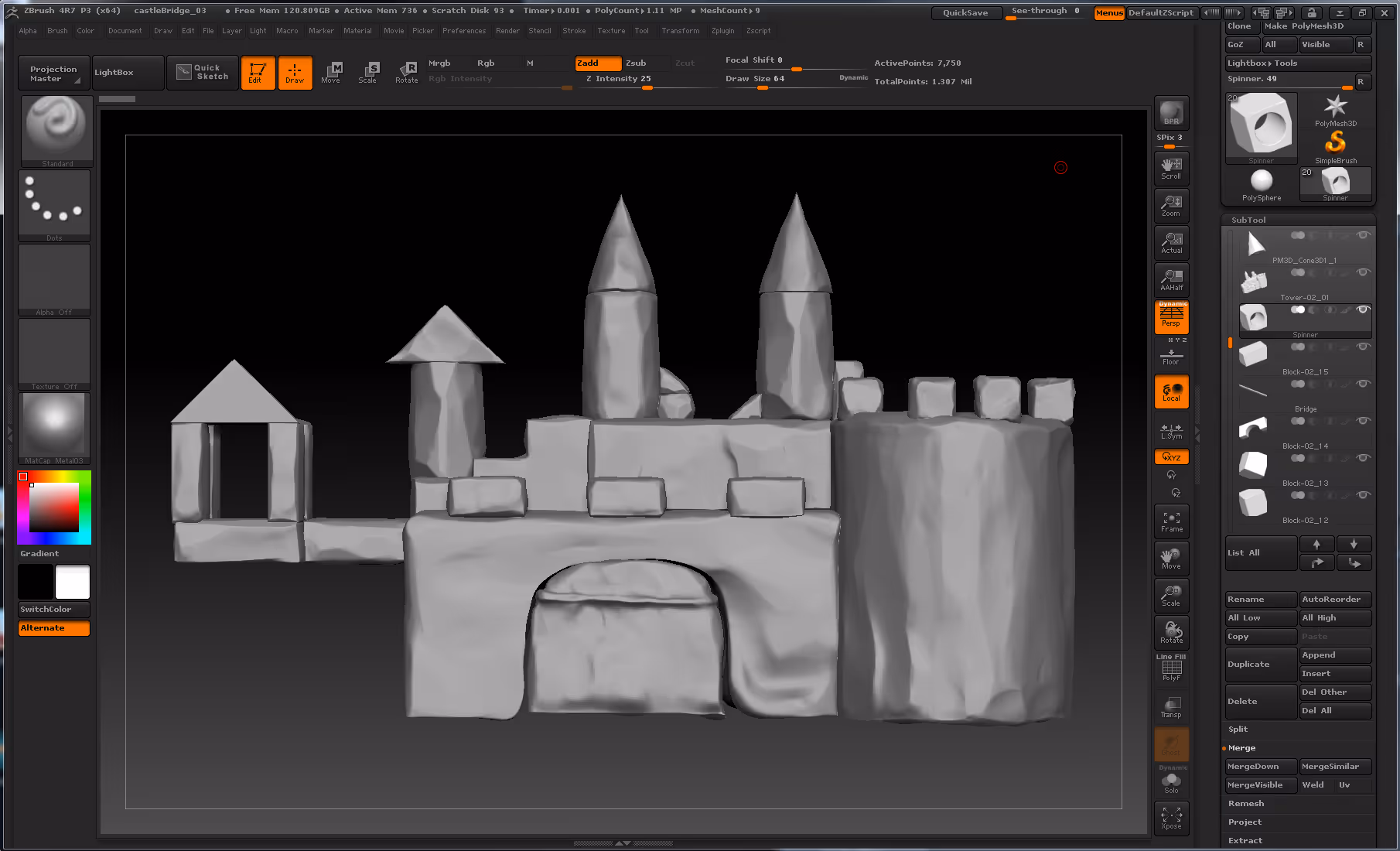1400x851 pixels.
Task: Toggle the Floor grid icon
Action: pos(1171,356)
